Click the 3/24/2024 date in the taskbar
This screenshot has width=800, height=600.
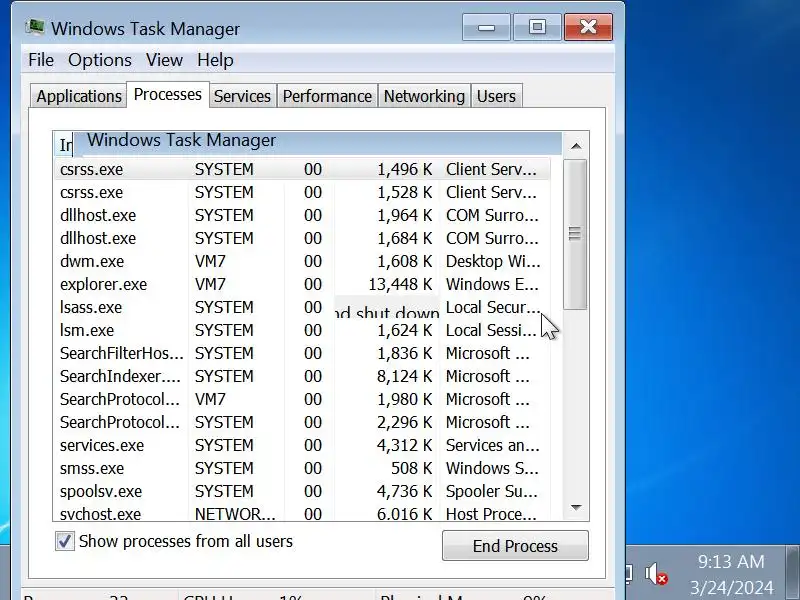tap(731, 588)
